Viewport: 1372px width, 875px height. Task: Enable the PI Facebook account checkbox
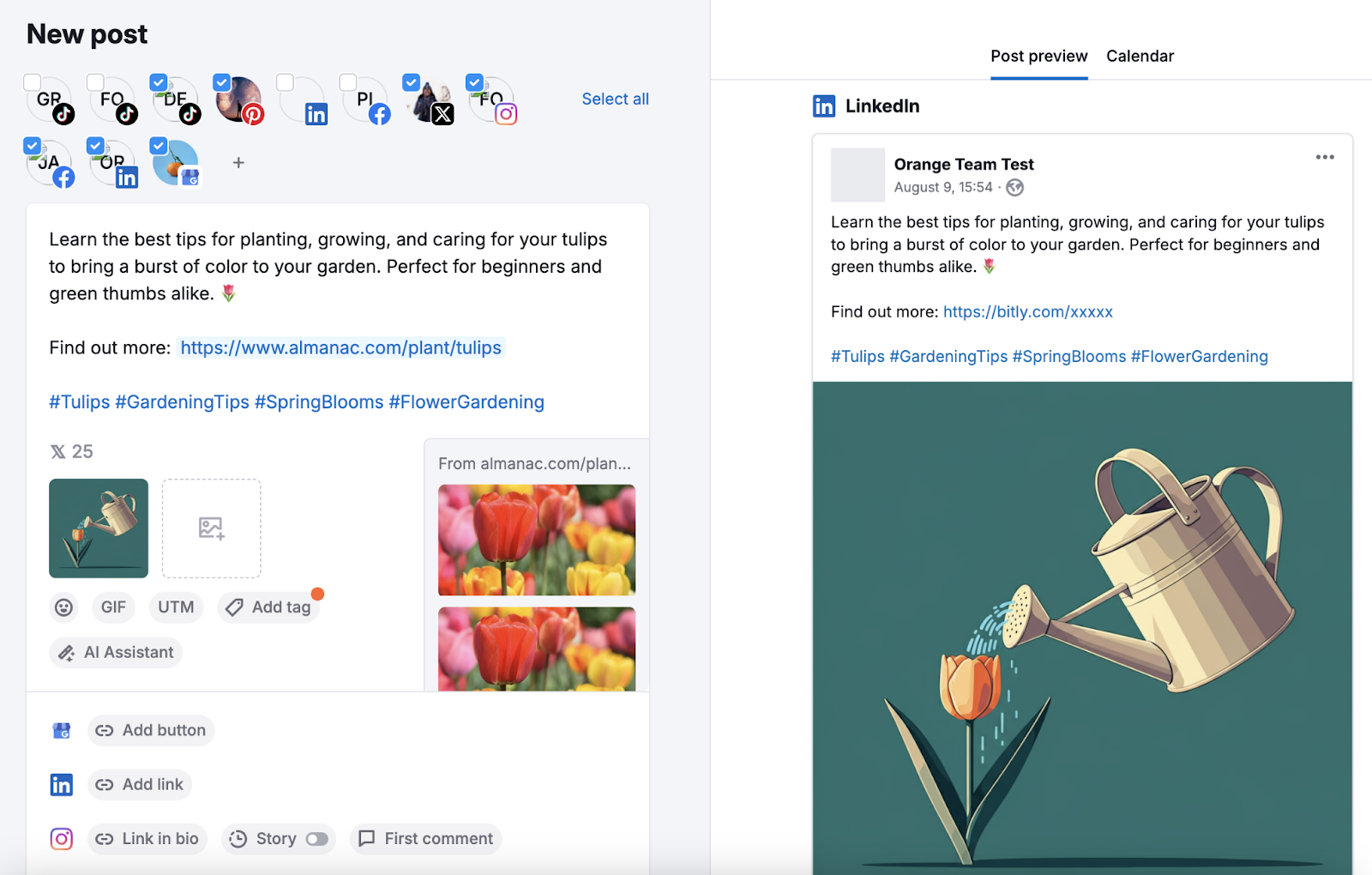click(x=347, y=82)
